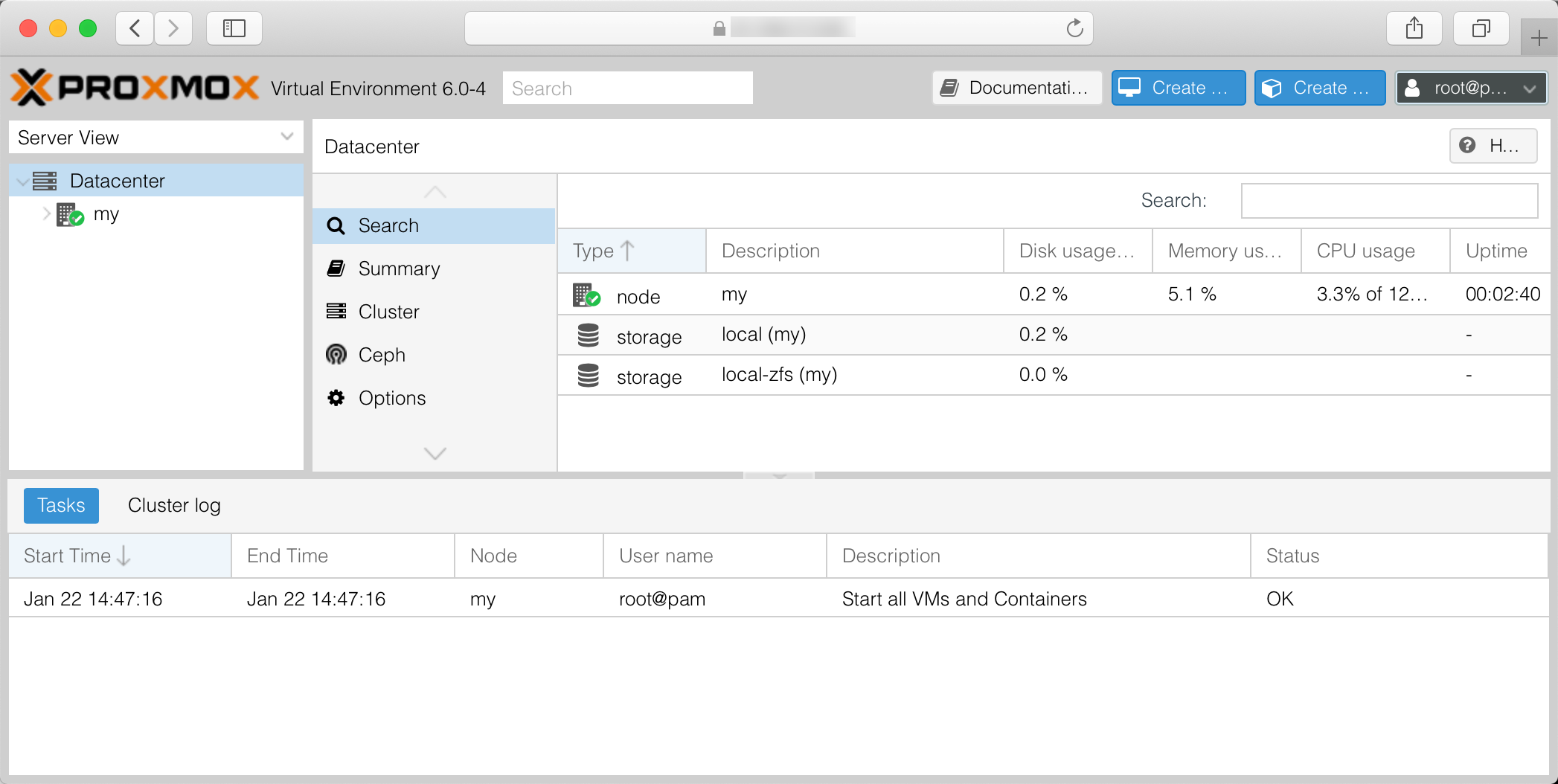Screen dimensions: 1558x784
Task: Reload the page with the refresh icon
Action: 1074,29
